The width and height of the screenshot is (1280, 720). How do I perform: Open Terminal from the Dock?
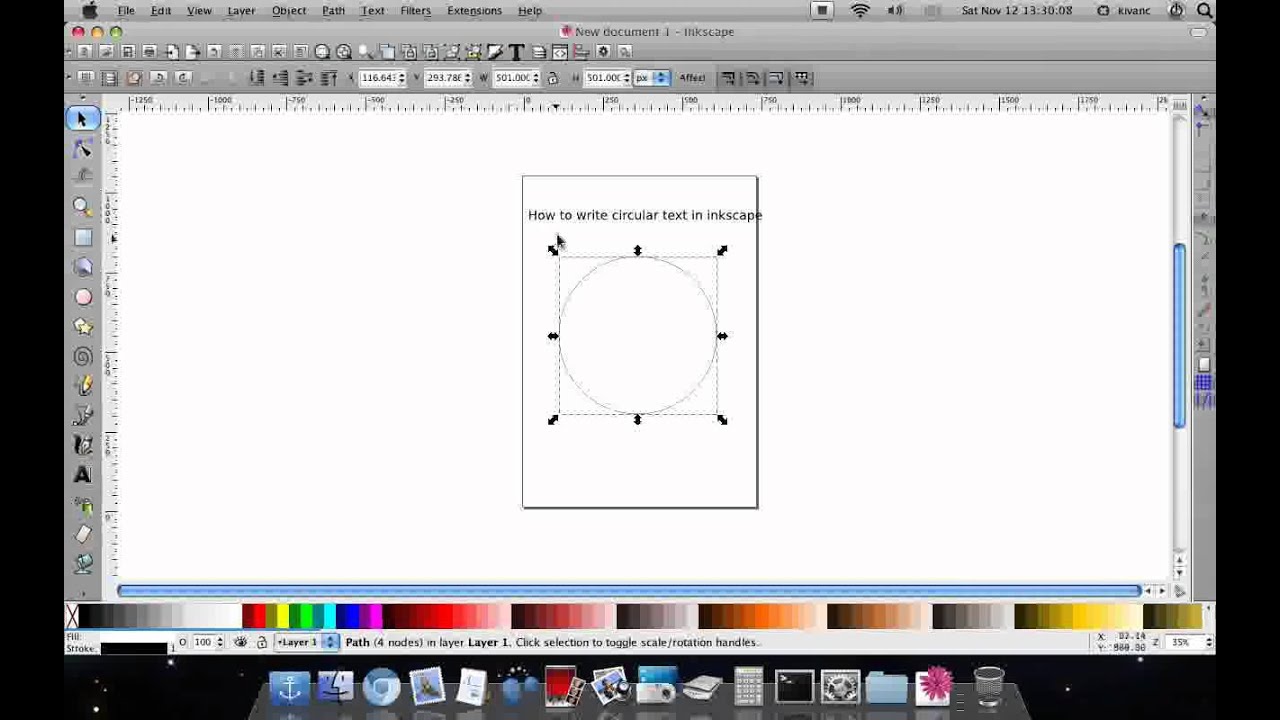[794, 687]
